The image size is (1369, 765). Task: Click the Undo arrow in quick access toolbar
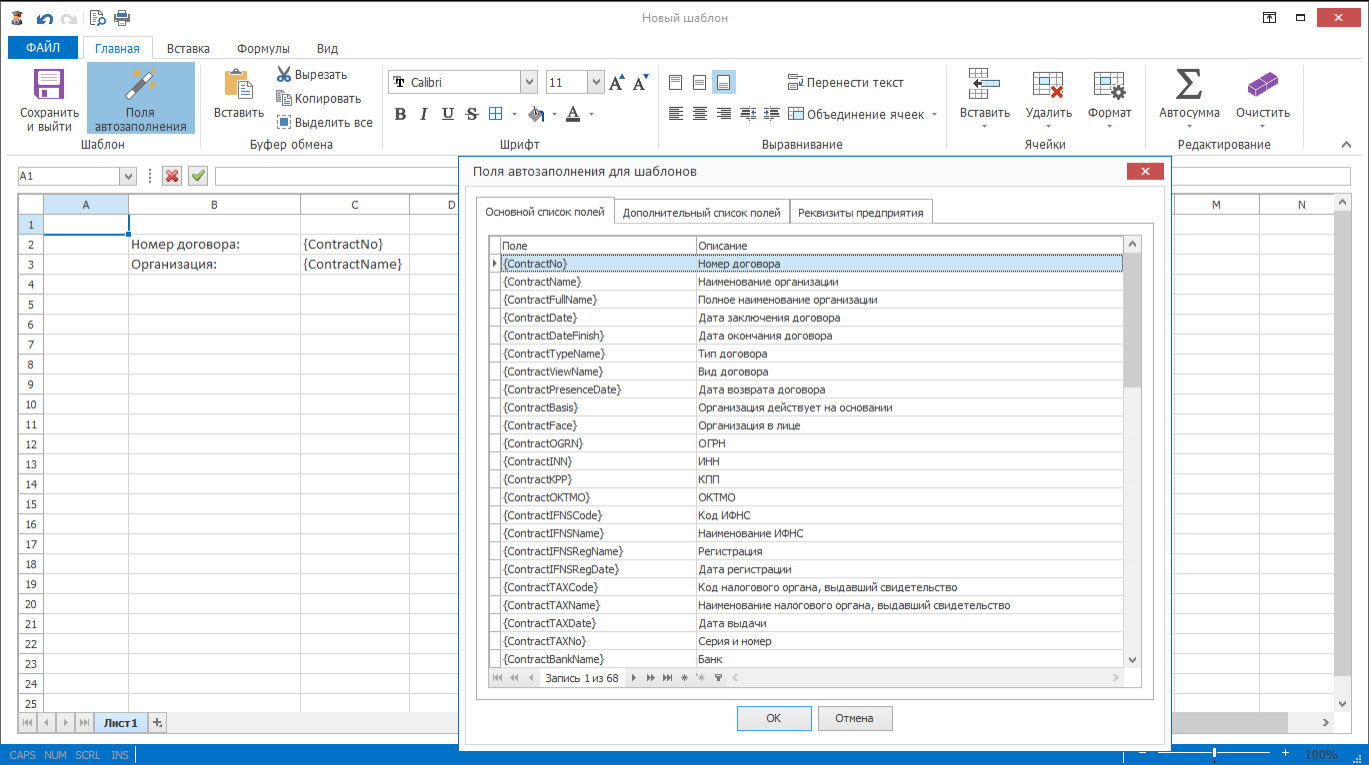click(x=45, y=17)
